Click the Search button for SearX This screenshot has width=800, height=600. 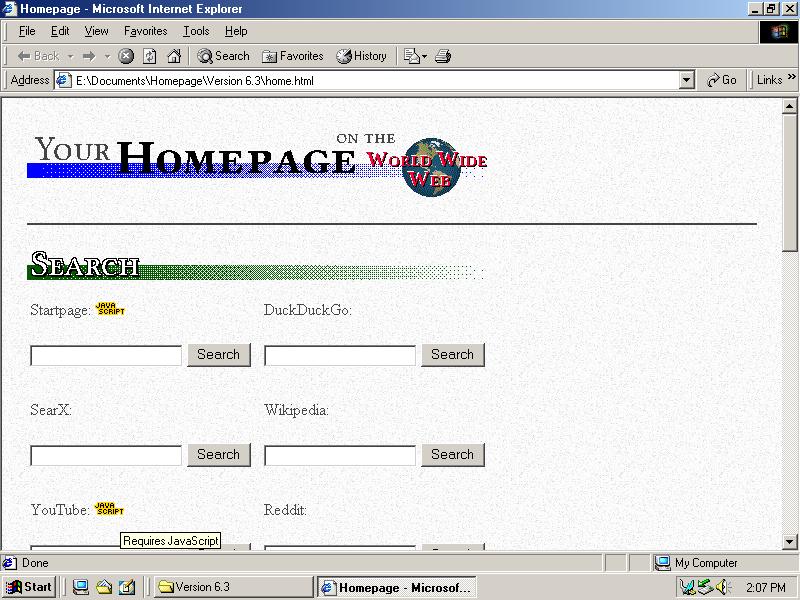point(219,455)
